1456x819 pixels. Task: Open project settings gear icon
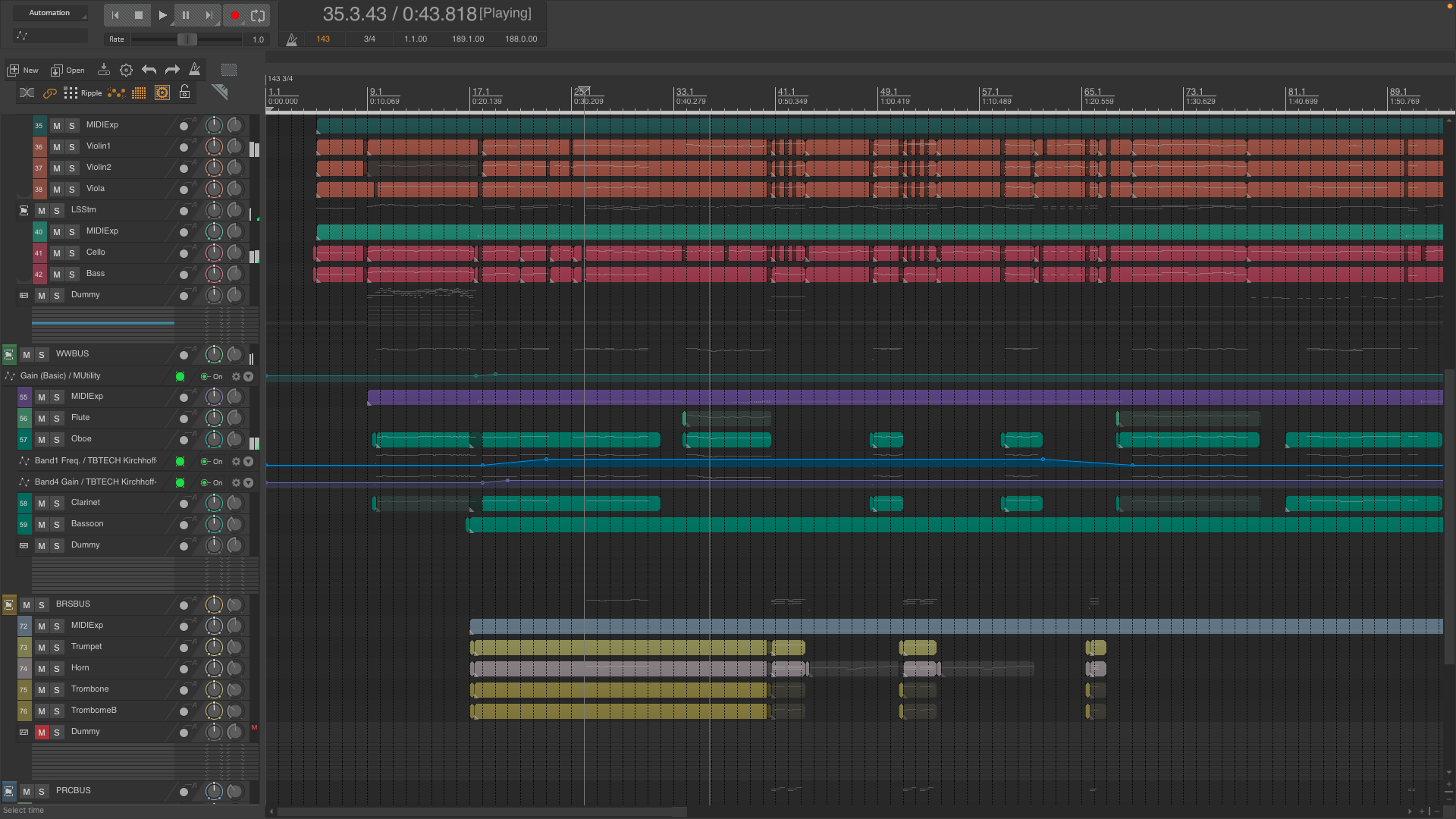pos(126,70)
